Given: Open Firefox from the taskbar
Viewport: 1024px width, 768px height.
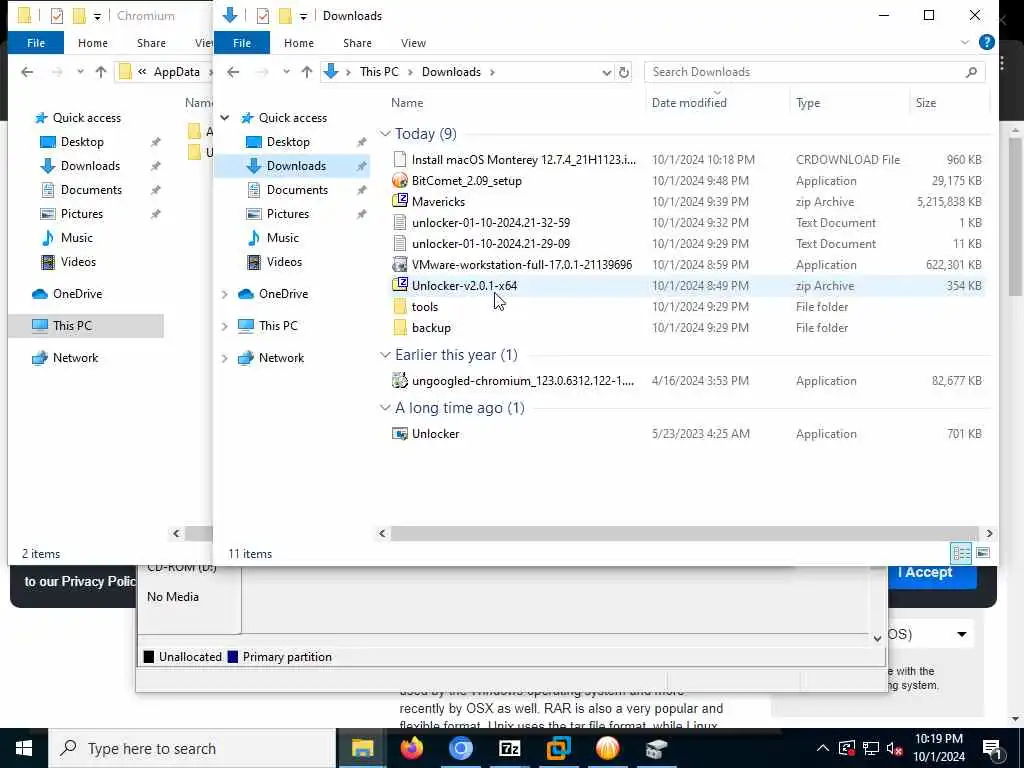Looking at the screenshot, I should 411,748.
